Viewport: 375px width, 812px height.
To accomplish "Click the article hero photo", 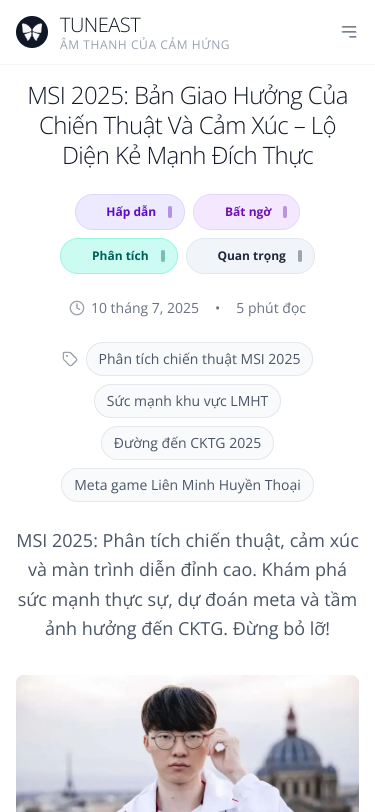I will pyautogui.click(x=188, y=743).
